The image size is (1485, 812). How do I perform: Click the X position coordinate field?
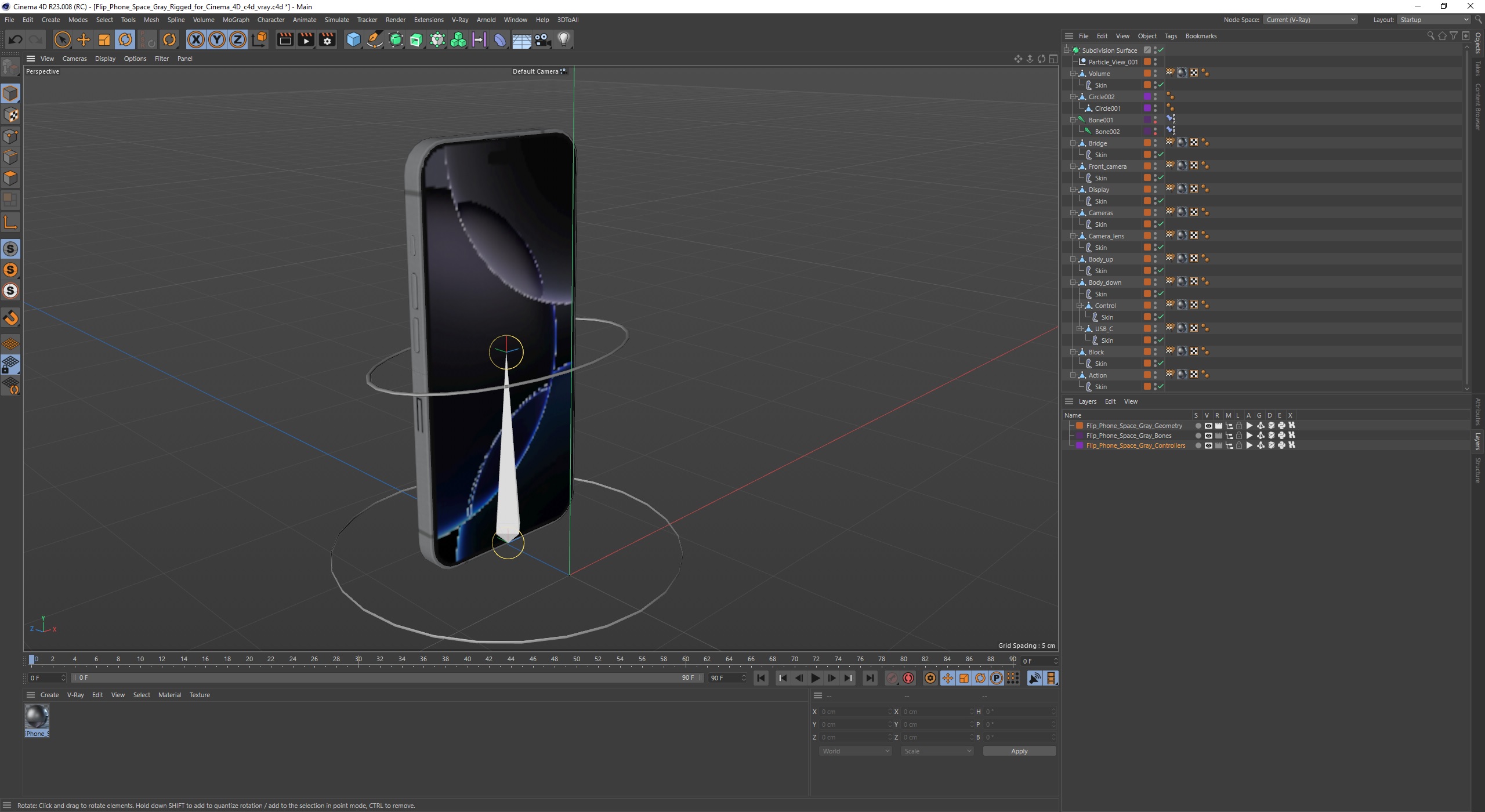pyautogui.click(x=855, y=712)
